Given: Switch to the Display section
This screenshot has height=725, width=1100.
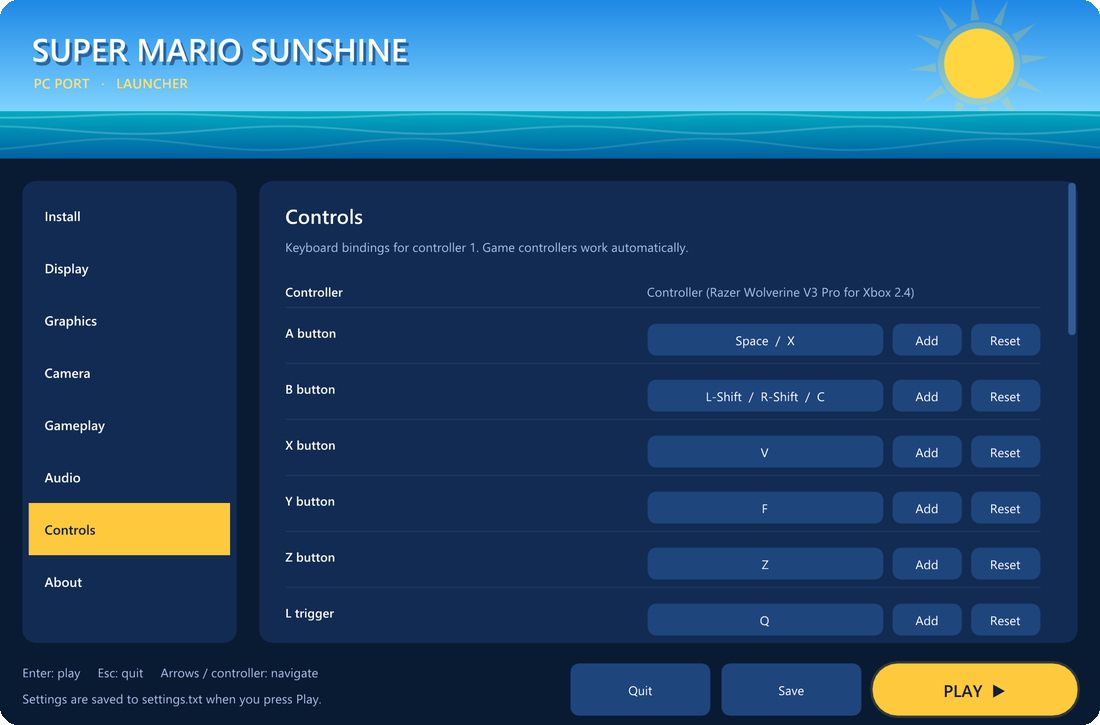Looking at the screenshot, I should [129, 269].
